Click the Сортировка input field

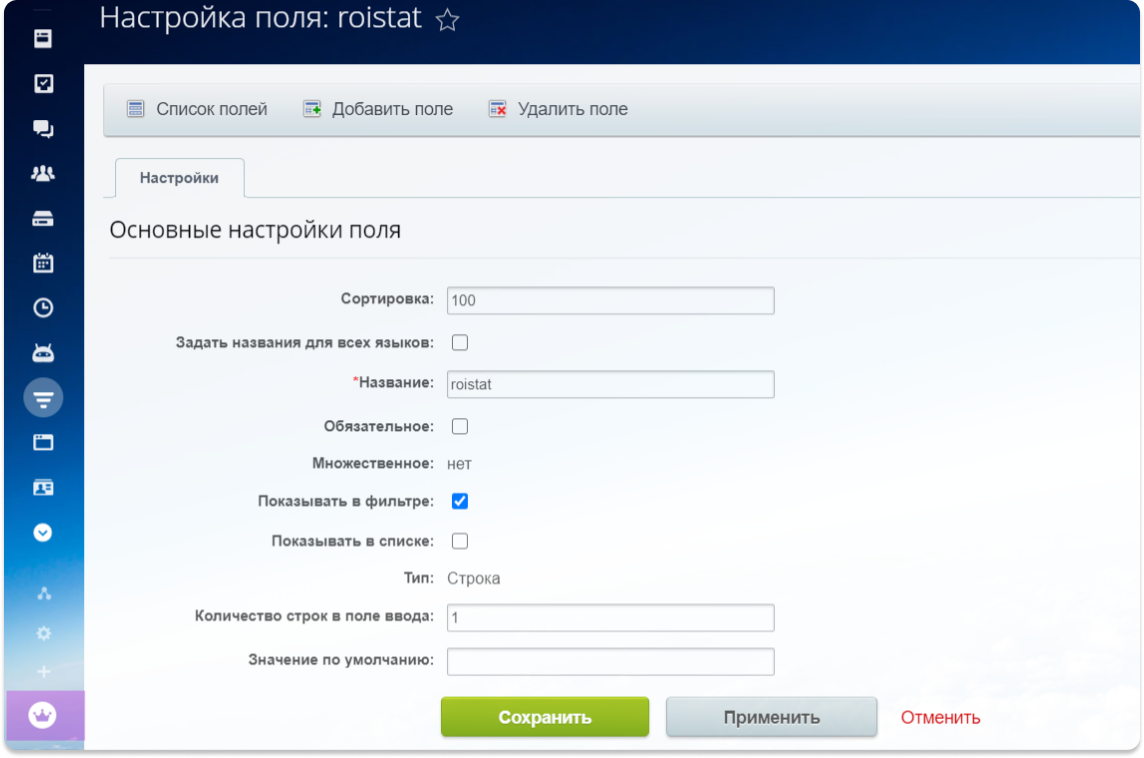tap(610, 300)
